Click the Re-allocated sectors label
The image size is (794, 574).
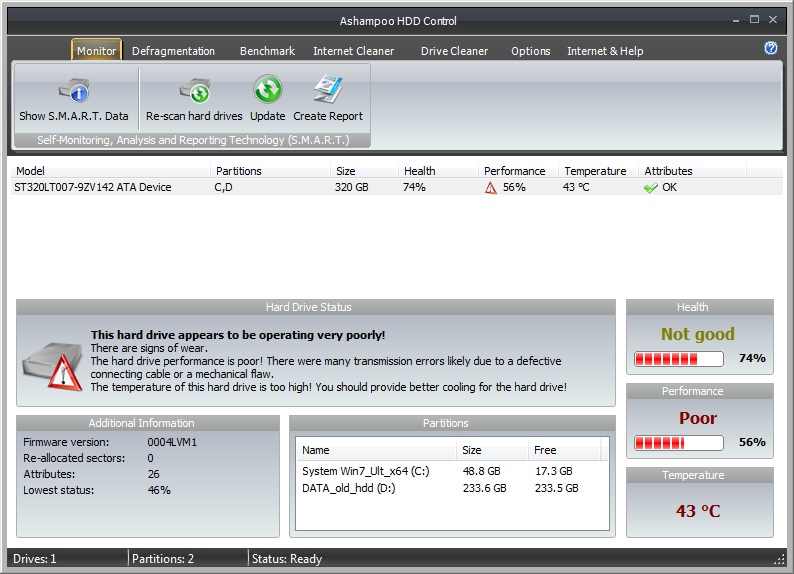[x=74, y=458]
